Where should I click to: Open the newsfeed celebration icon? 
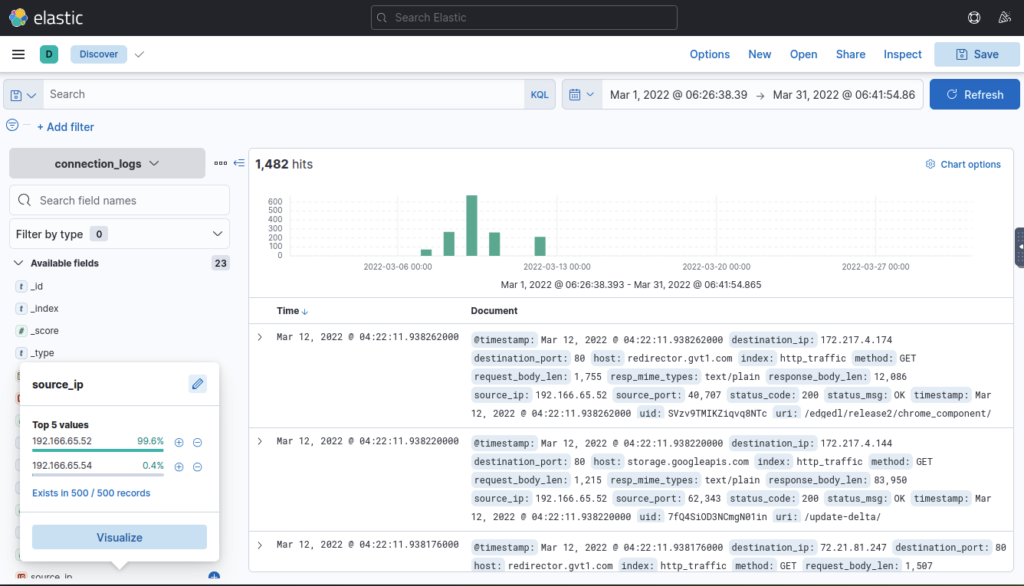point(1004,18)
